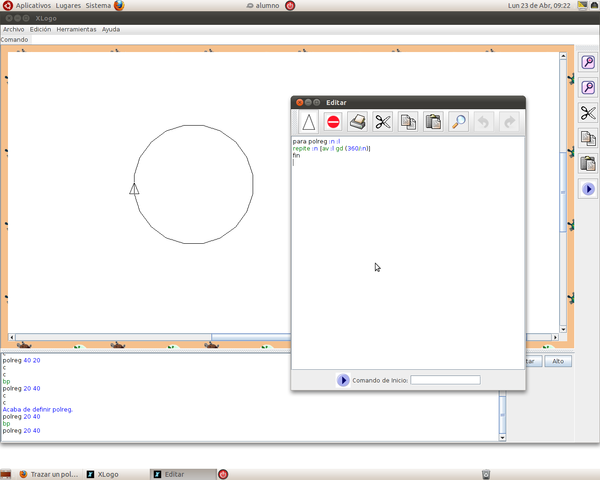The height and width of the screenshot is (480, 600).
Task: Click the paste clipboard icon in Editar toolbar
Action: tap(433, 122)
